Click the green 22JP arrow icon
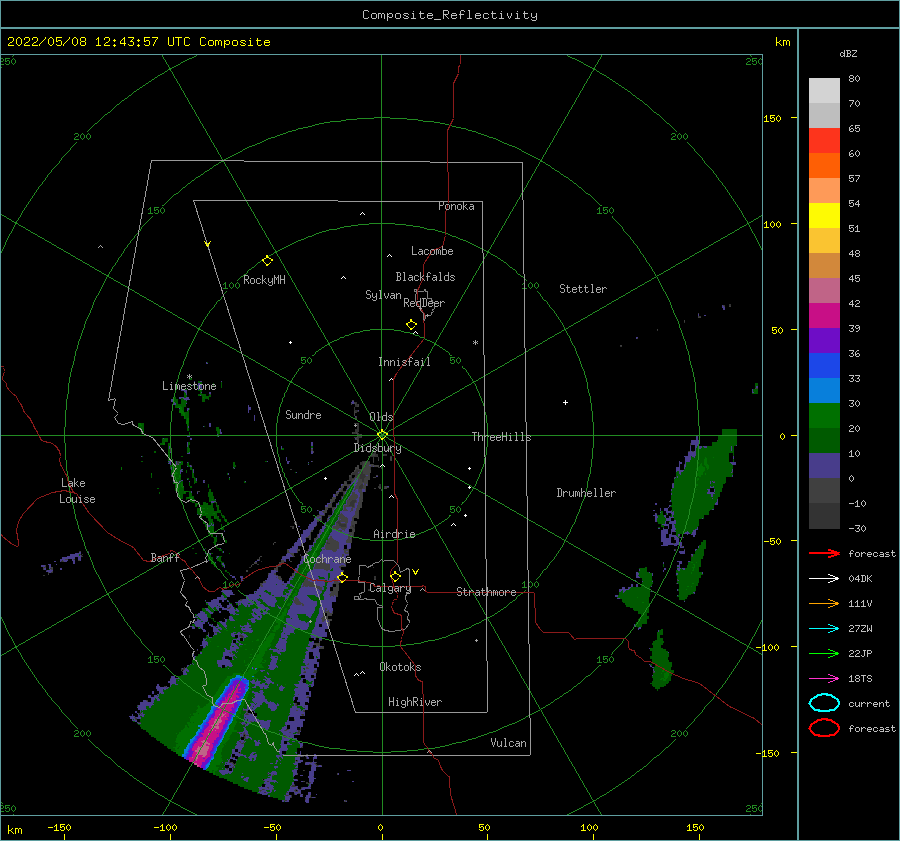Viewport: 900px width, 841px height. (824, 653)
